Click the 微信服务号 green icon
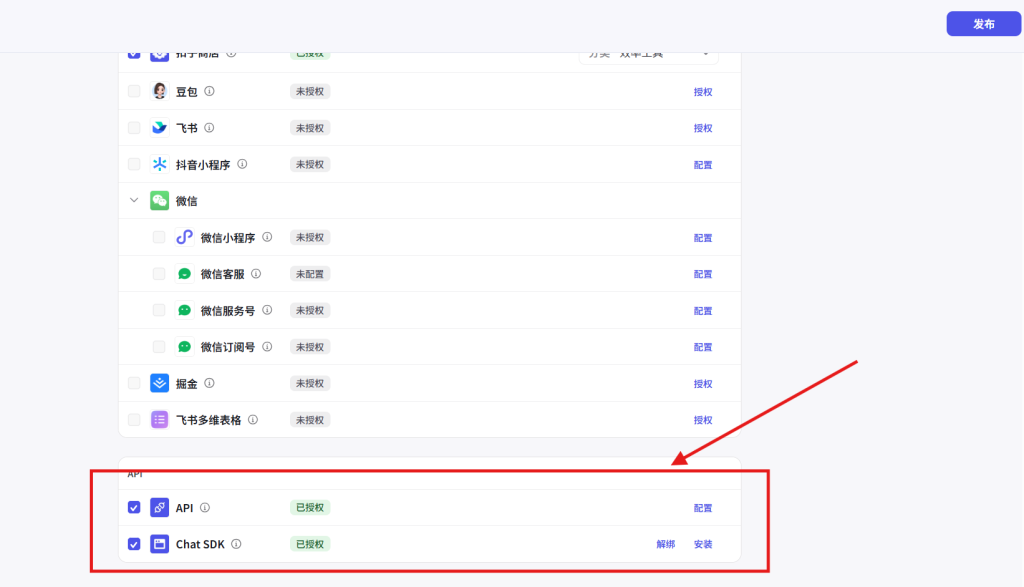This screenshot has height=587, width=1024. tap(184, 310)
